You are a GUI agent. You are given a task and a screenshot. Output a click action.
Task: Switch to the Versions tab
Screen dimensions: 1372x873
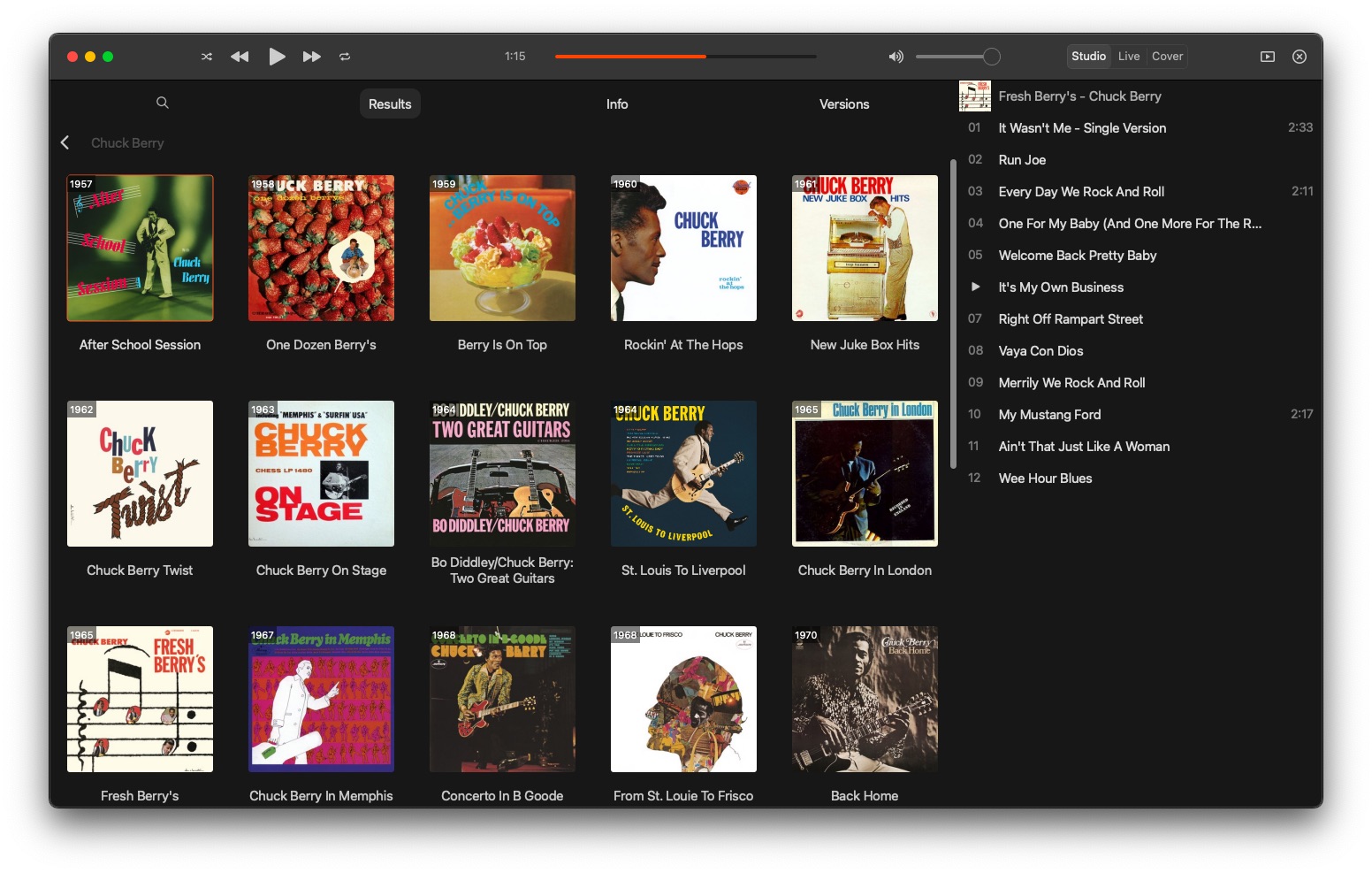pyautogui.click(x=844, y=103)
